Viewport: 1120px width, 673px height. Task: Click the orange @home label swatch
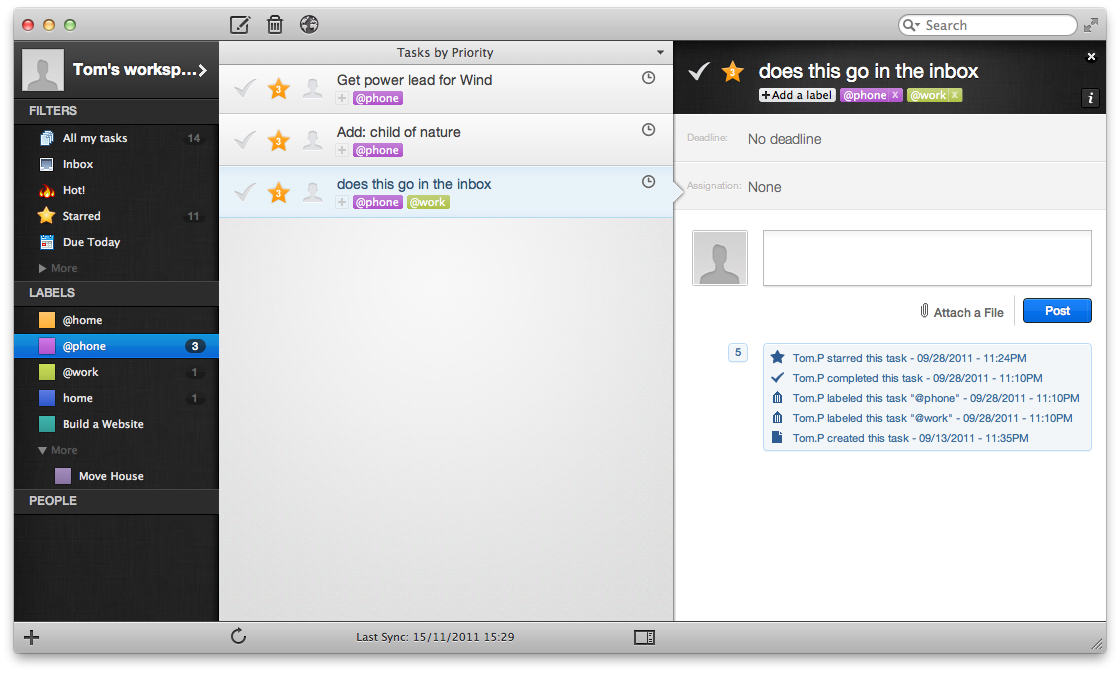(x=47, y=320)
